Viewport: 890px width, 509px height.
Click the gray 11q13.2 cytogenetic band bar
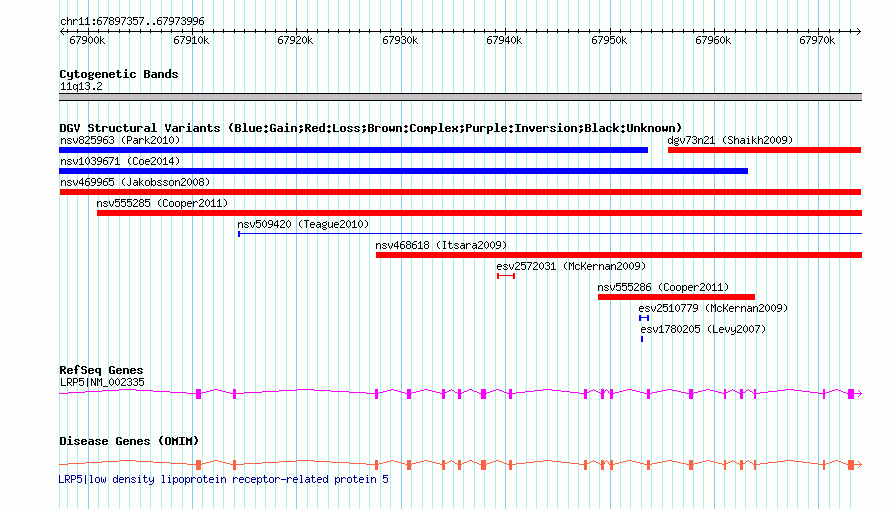click(x=460, y=97)
